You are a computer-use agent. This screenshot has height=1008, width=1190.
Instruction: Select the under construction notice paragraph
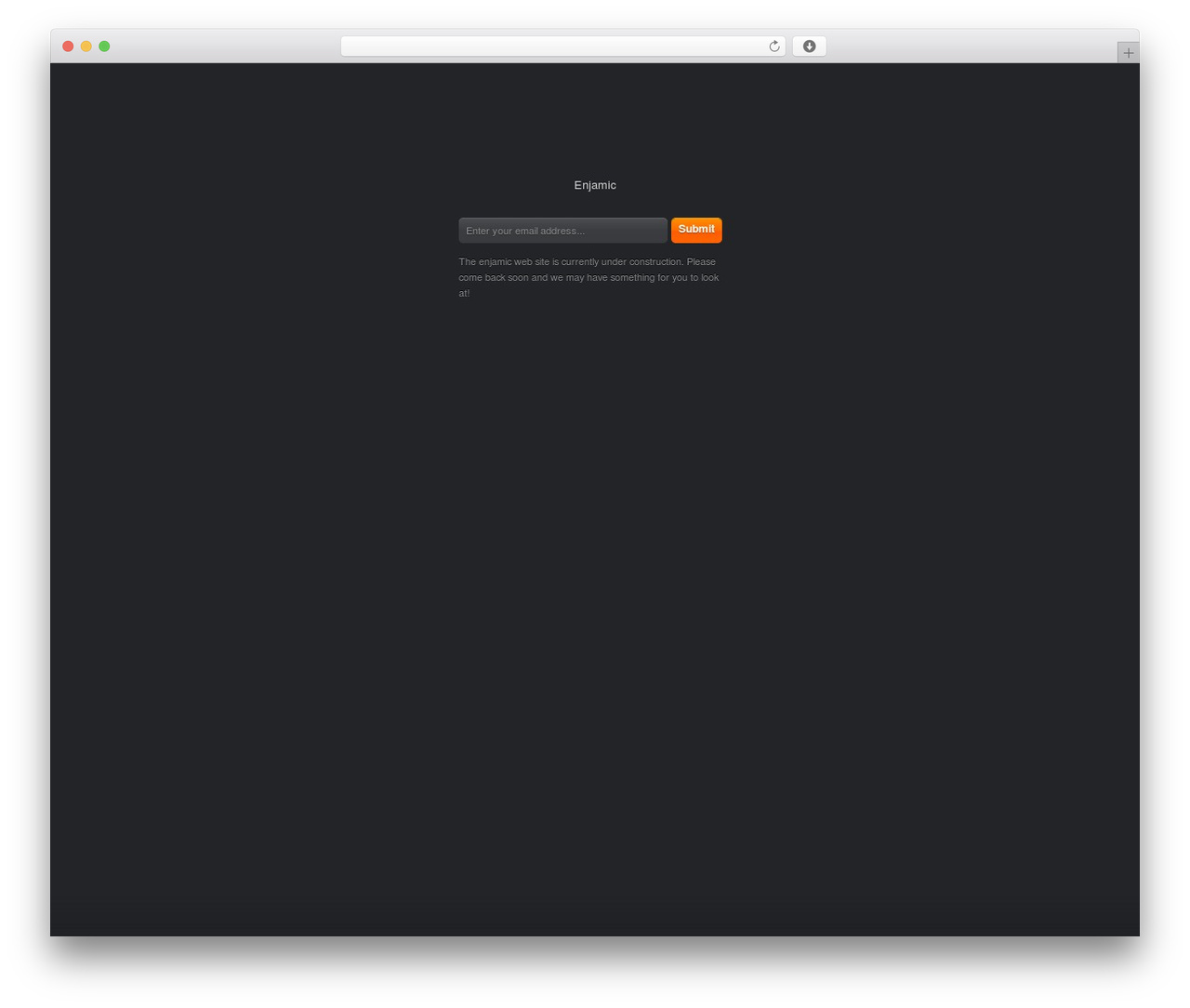(589, 277)
